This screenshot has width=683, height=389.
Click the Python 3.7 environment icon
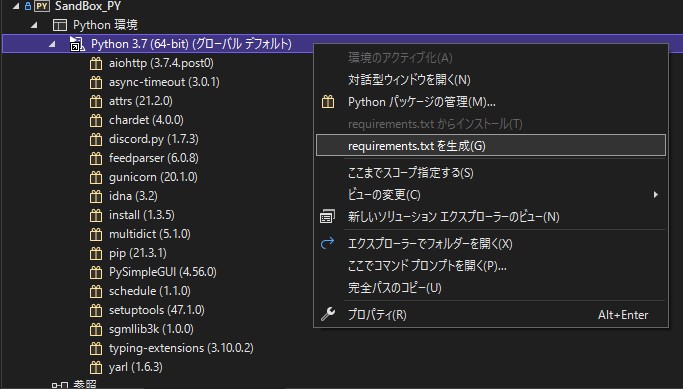point(77,44)
